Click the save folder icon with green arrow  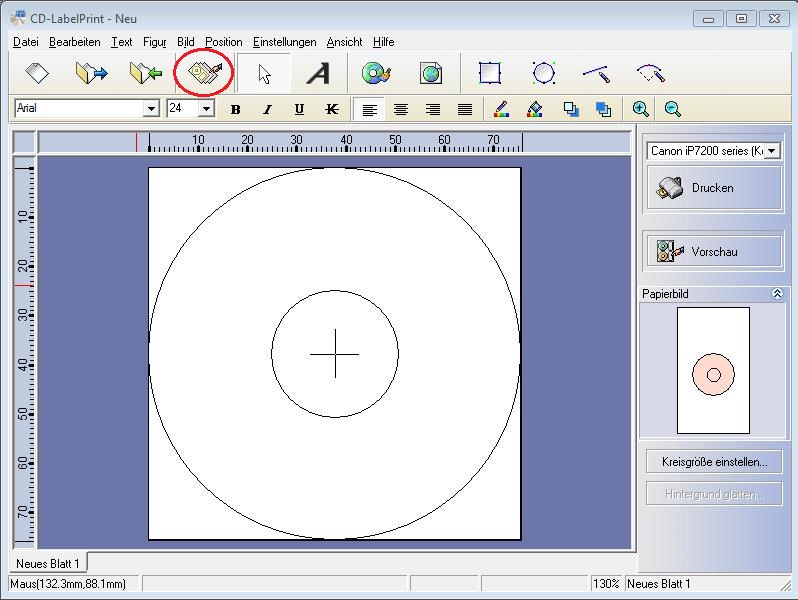coord(146,73)
